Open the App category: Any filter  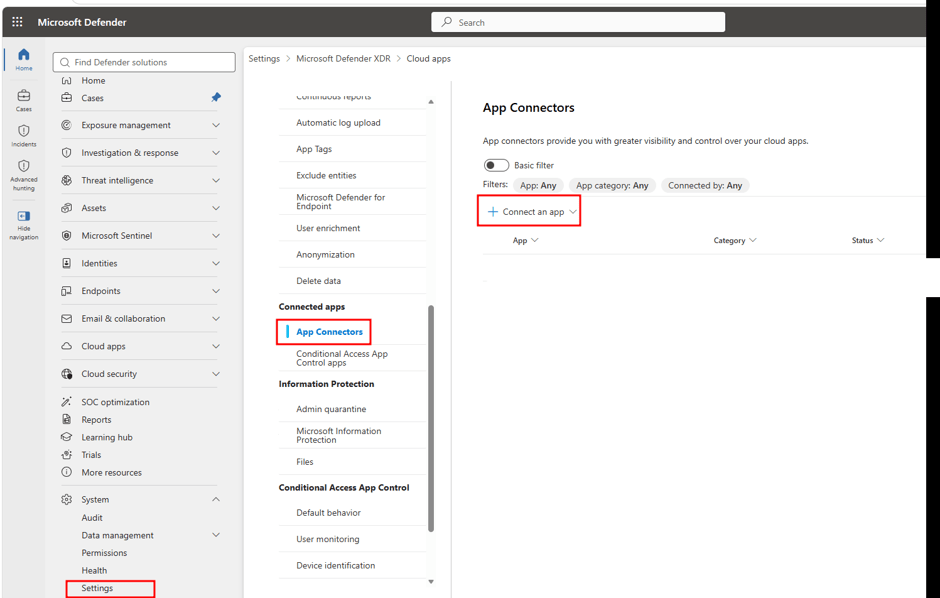click(x=612, y=186)
